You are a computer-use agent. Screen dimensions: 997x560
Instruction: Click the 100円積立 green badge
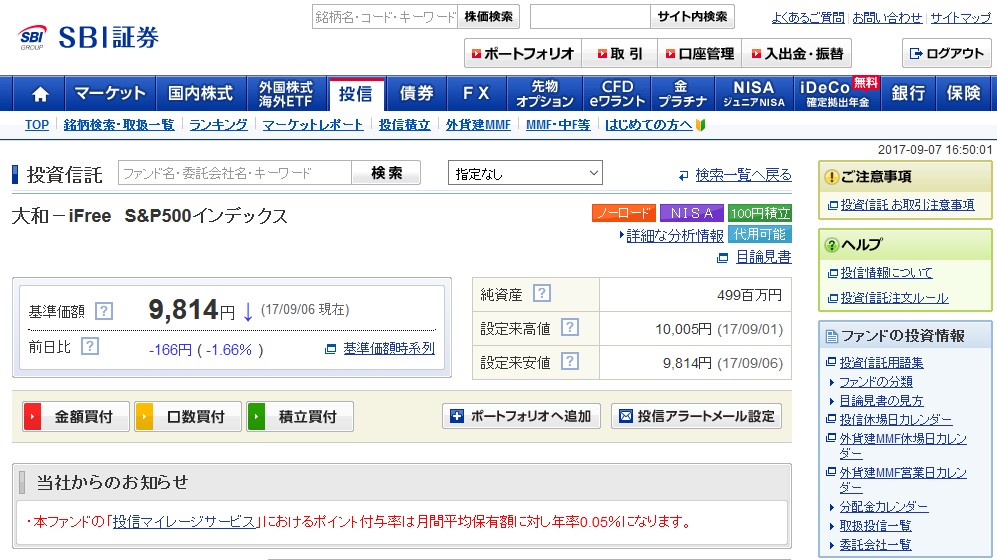click(x=760, y=213)
